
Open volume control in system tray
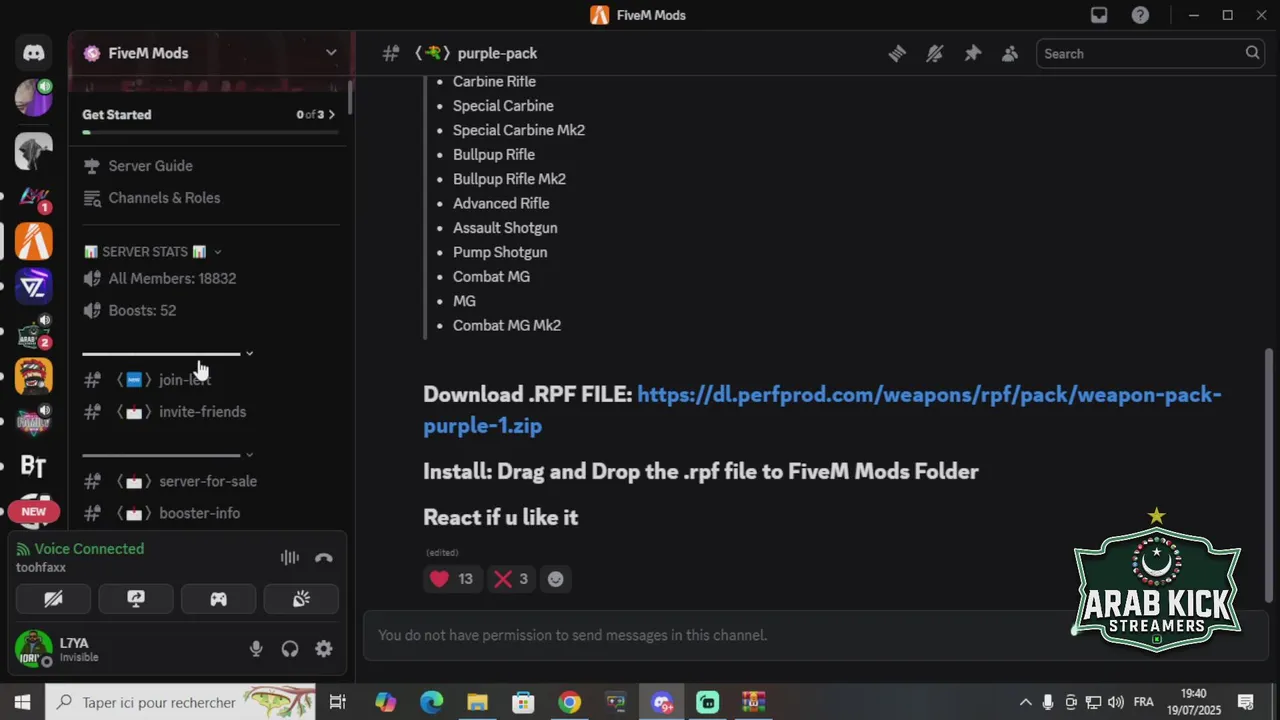point(1116,702)
